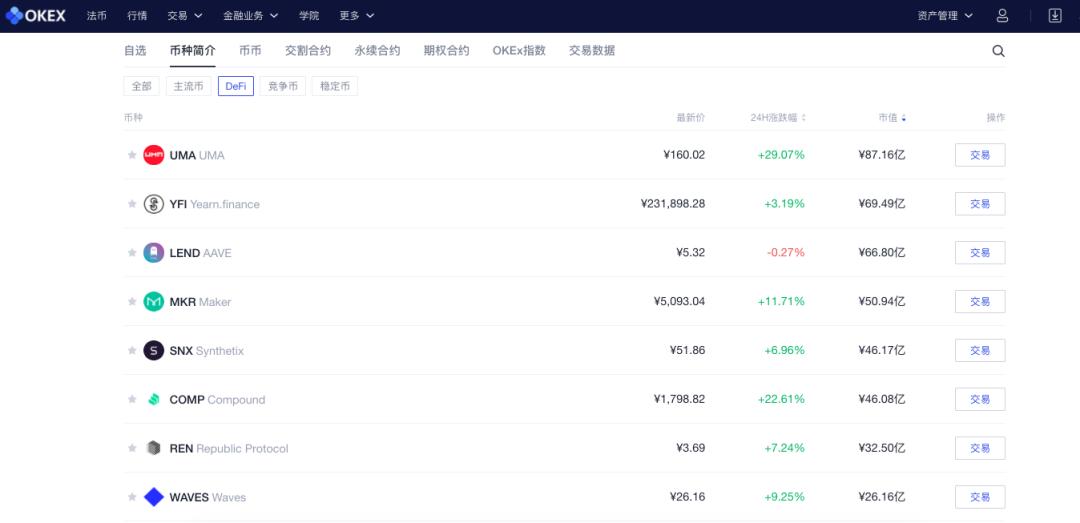The image size is (1080, 523).
Task: Switch to the 永续合约 tab
Action: click(x=377, y=50)
